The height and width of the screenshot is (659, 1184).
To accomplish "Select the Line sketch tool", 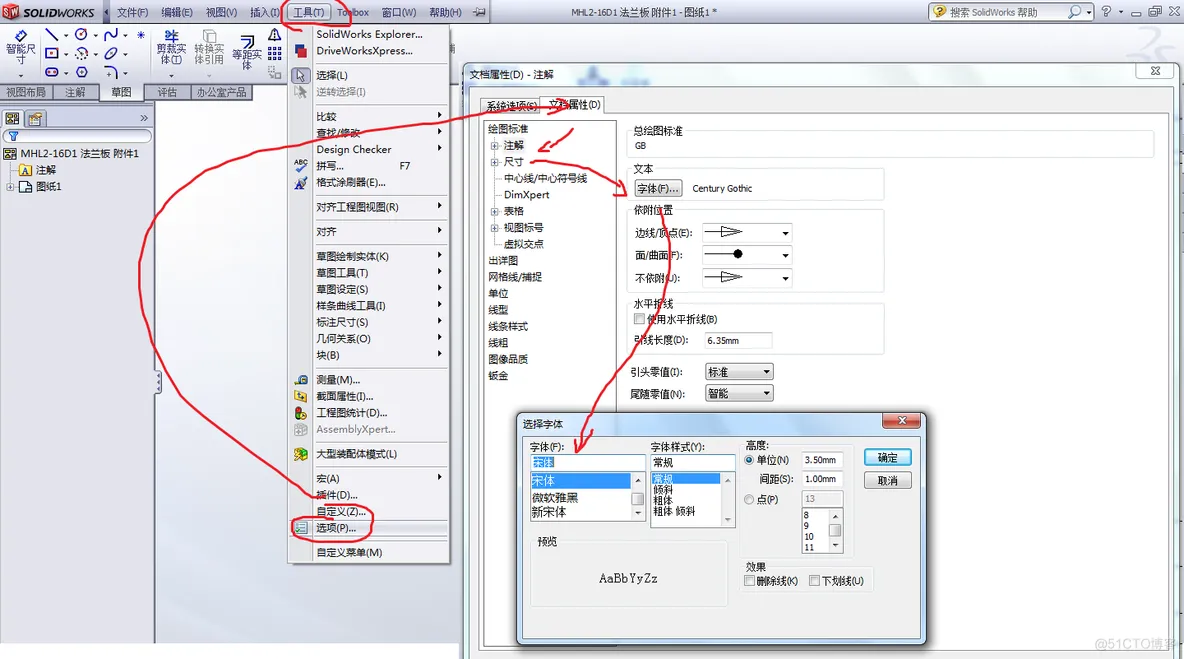I will pyautogui.click(x=51, y=35).
